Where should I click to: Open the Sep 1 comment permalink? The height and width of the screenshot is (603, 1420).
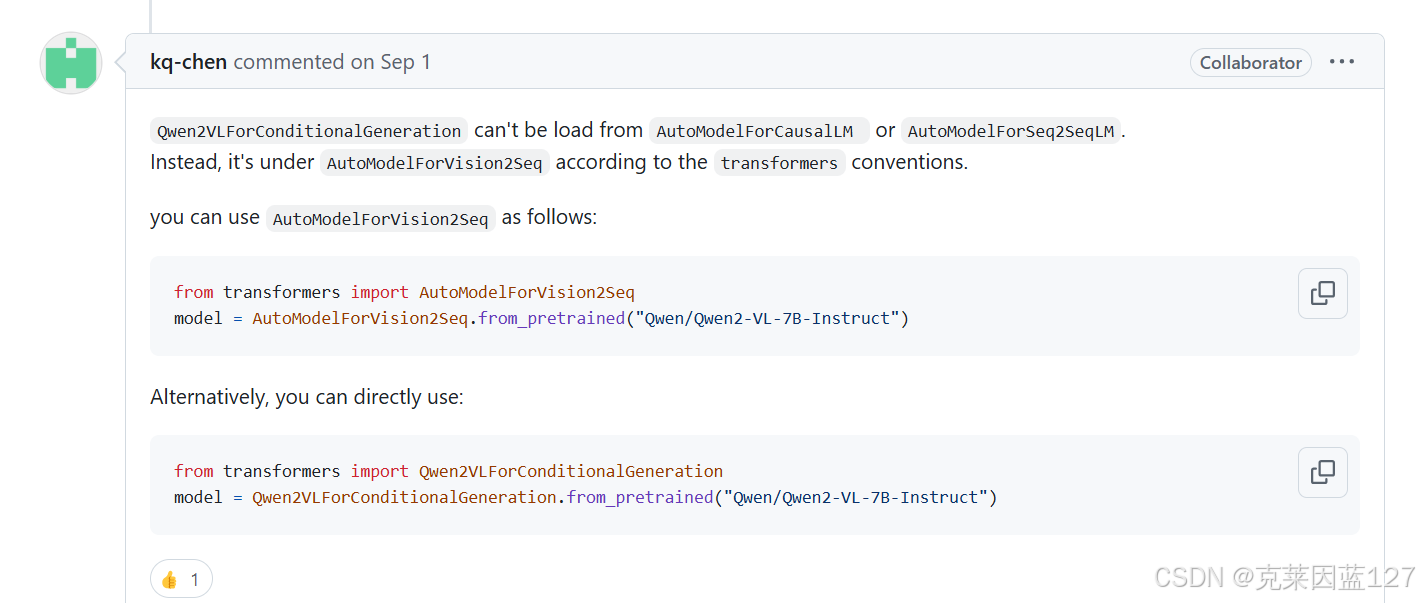[383, 61]
